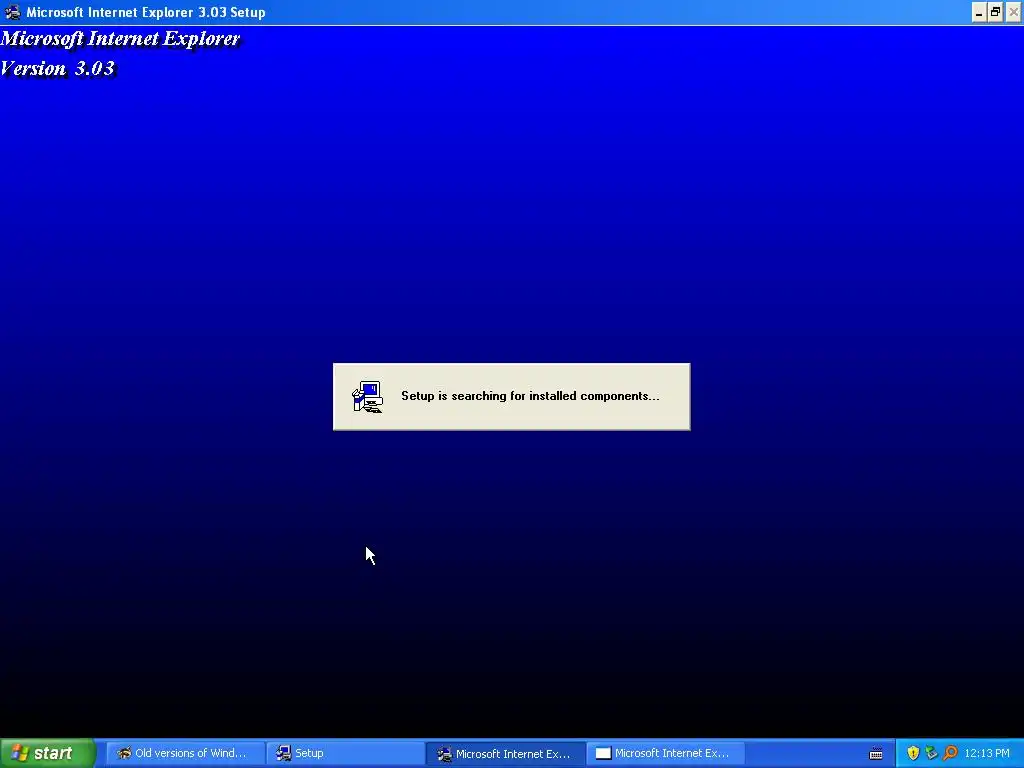
Task: Activate the selected Microsoft Internet Explorer setup taskbar button
Action: click(505, 753)
